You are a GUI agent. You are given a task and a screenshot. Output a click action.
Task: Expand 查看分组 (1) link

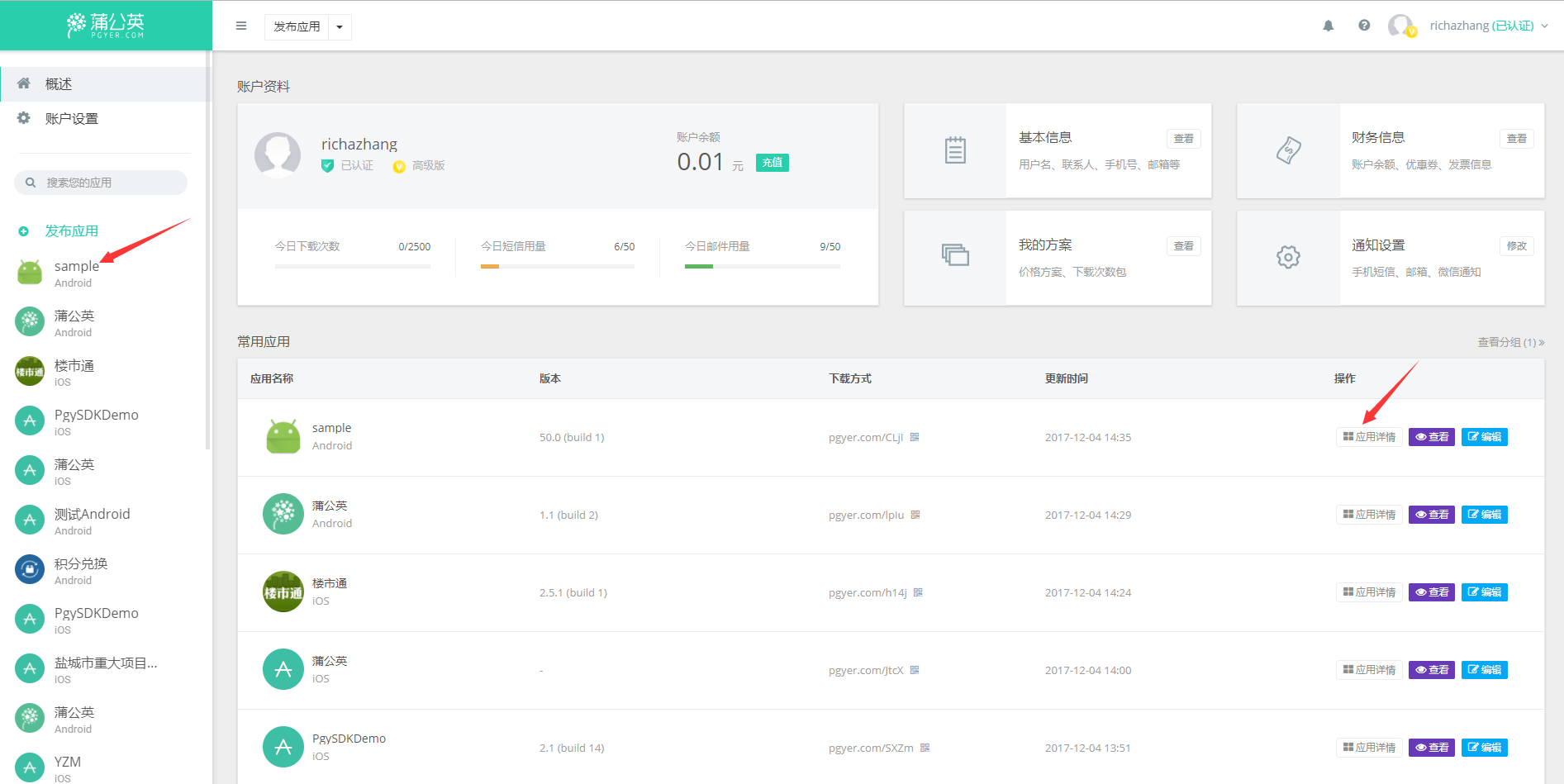[1510, 342]
